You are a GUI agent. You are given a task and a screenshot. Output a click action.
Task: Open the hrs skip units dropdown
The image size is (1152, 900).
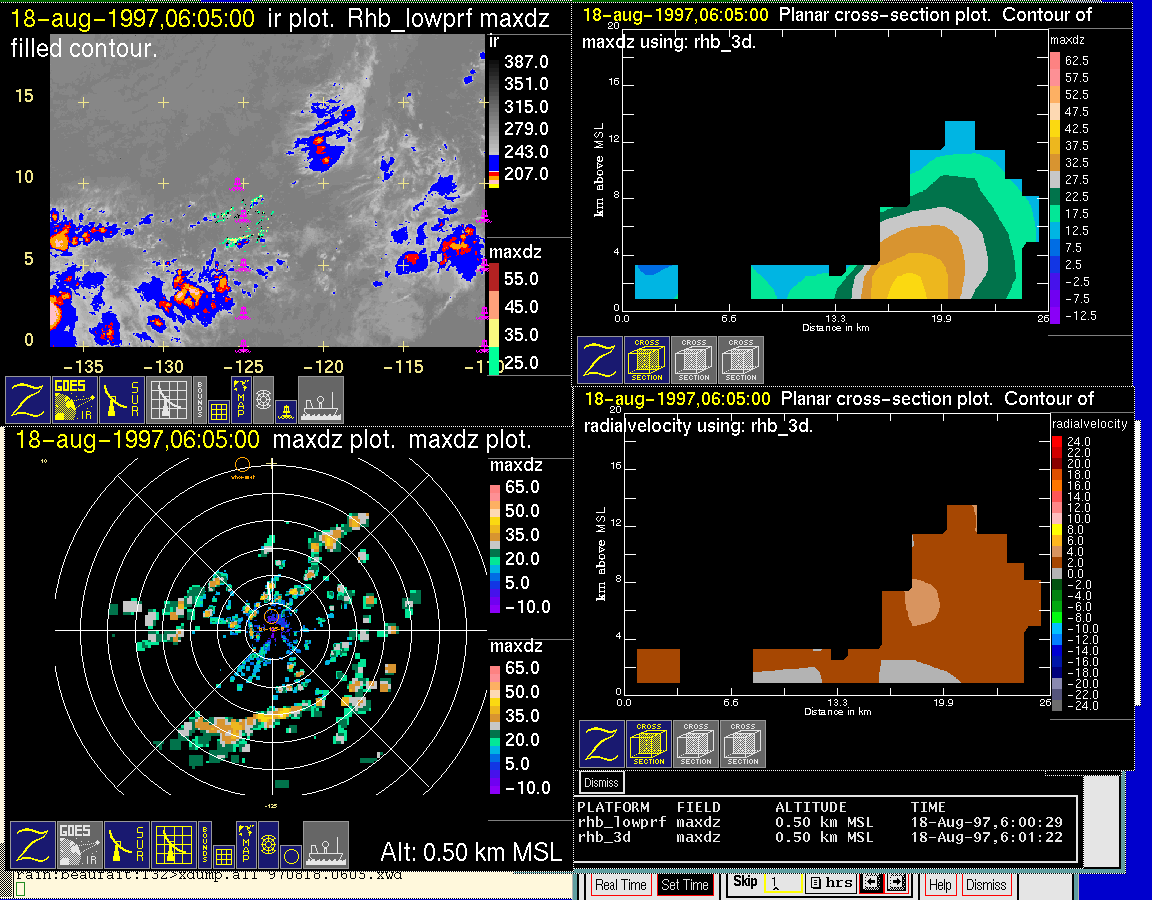[831, 884]
